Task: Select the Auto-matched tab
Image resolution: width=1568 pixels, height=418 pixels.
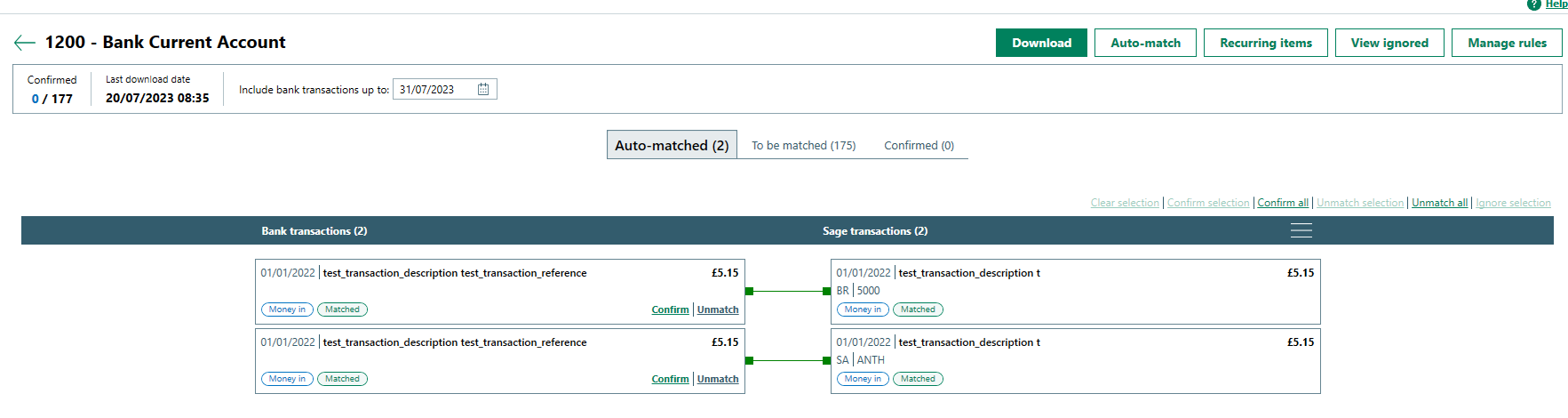Action: click(672, 146)
